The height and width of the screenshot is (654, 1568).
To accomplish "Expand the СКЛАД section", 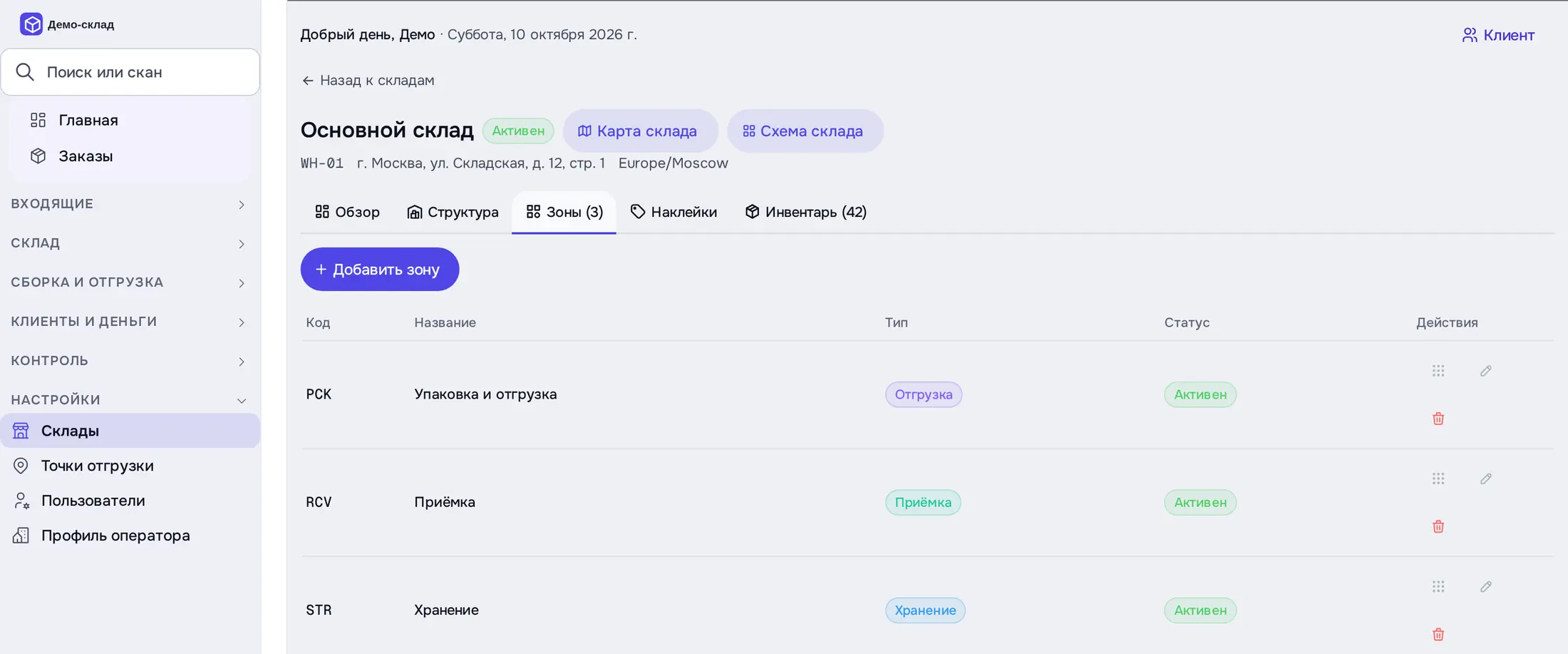I will [130, 243].
